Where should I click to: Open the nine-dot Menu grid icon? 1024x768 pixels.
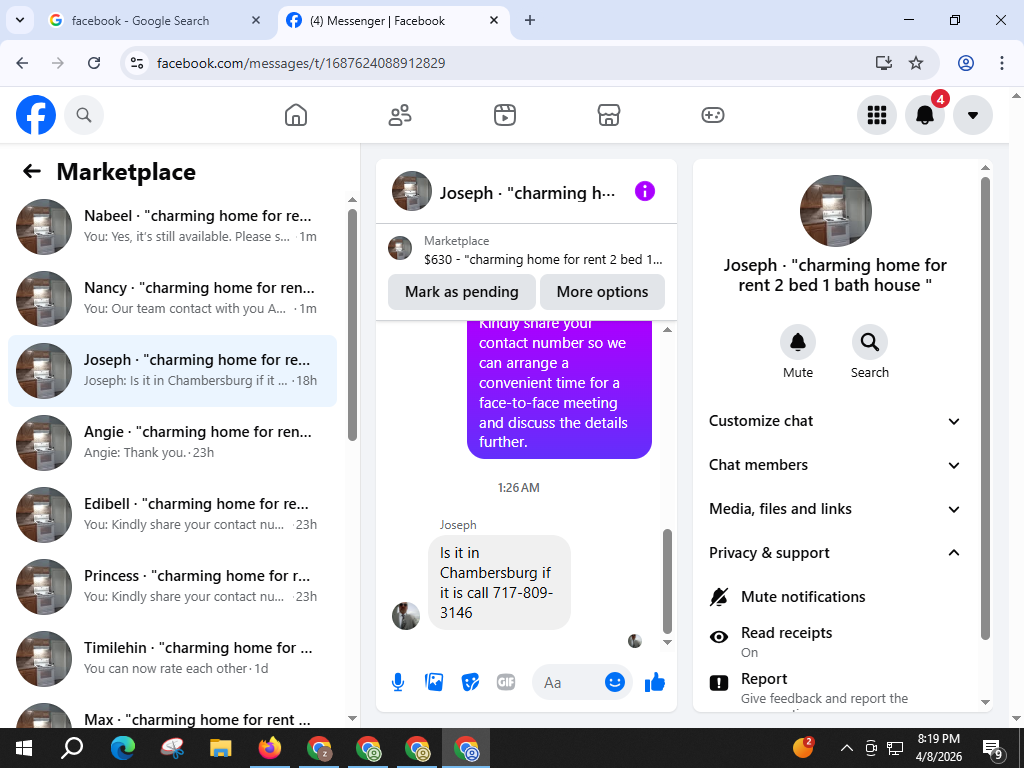[x=876, y=115]
